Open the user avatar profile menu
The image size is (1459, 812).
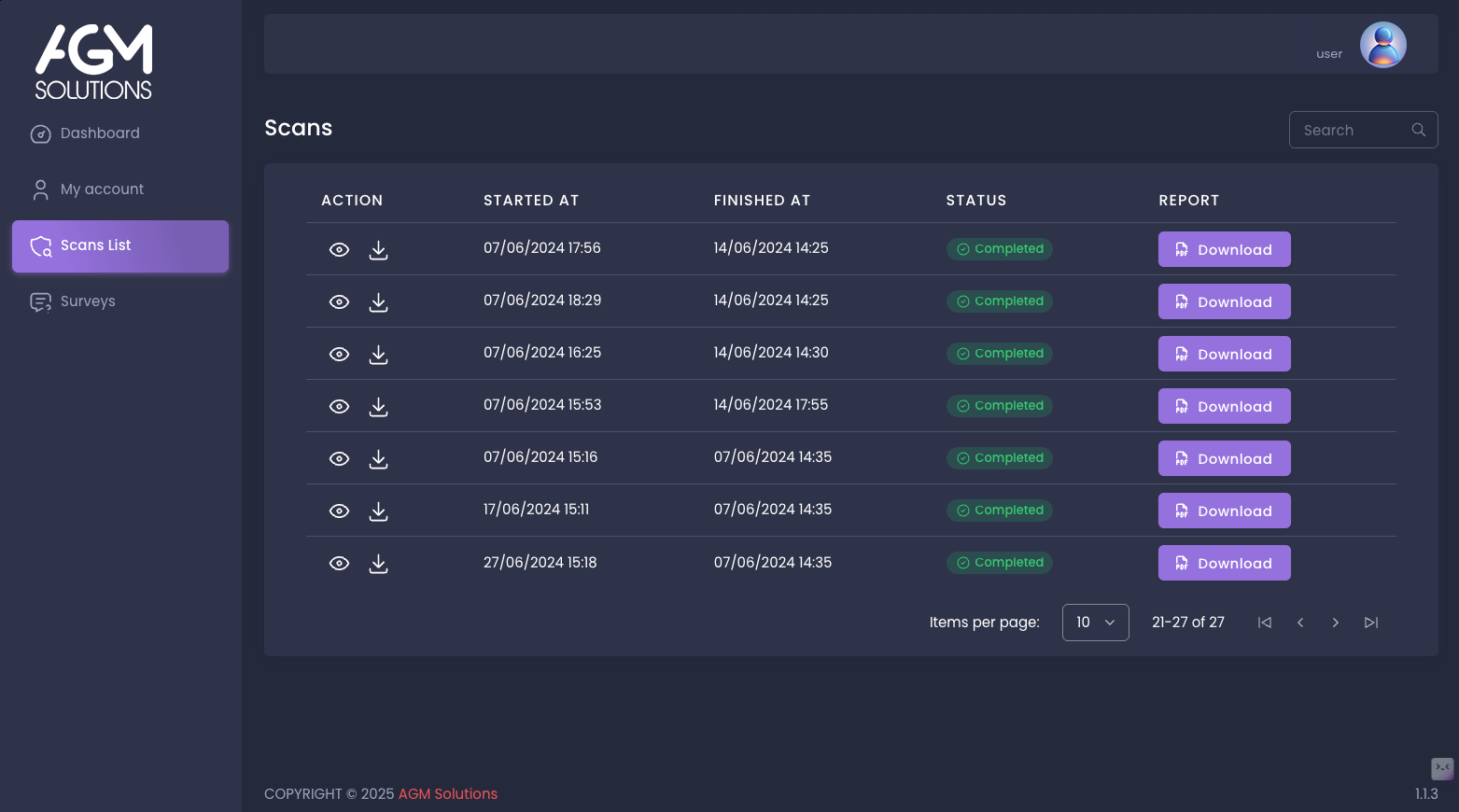(1382, 45)
